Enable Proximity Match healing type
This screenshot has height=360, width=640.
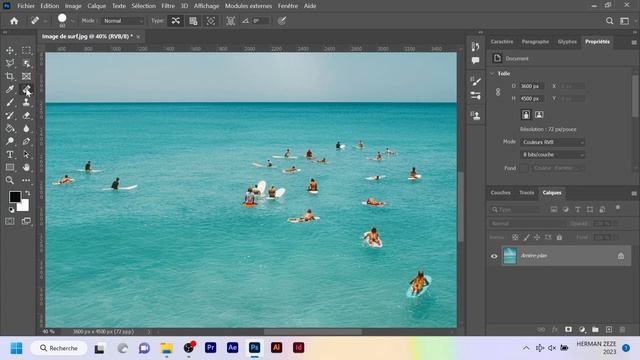pyautogui.click(x=211, y=21)
